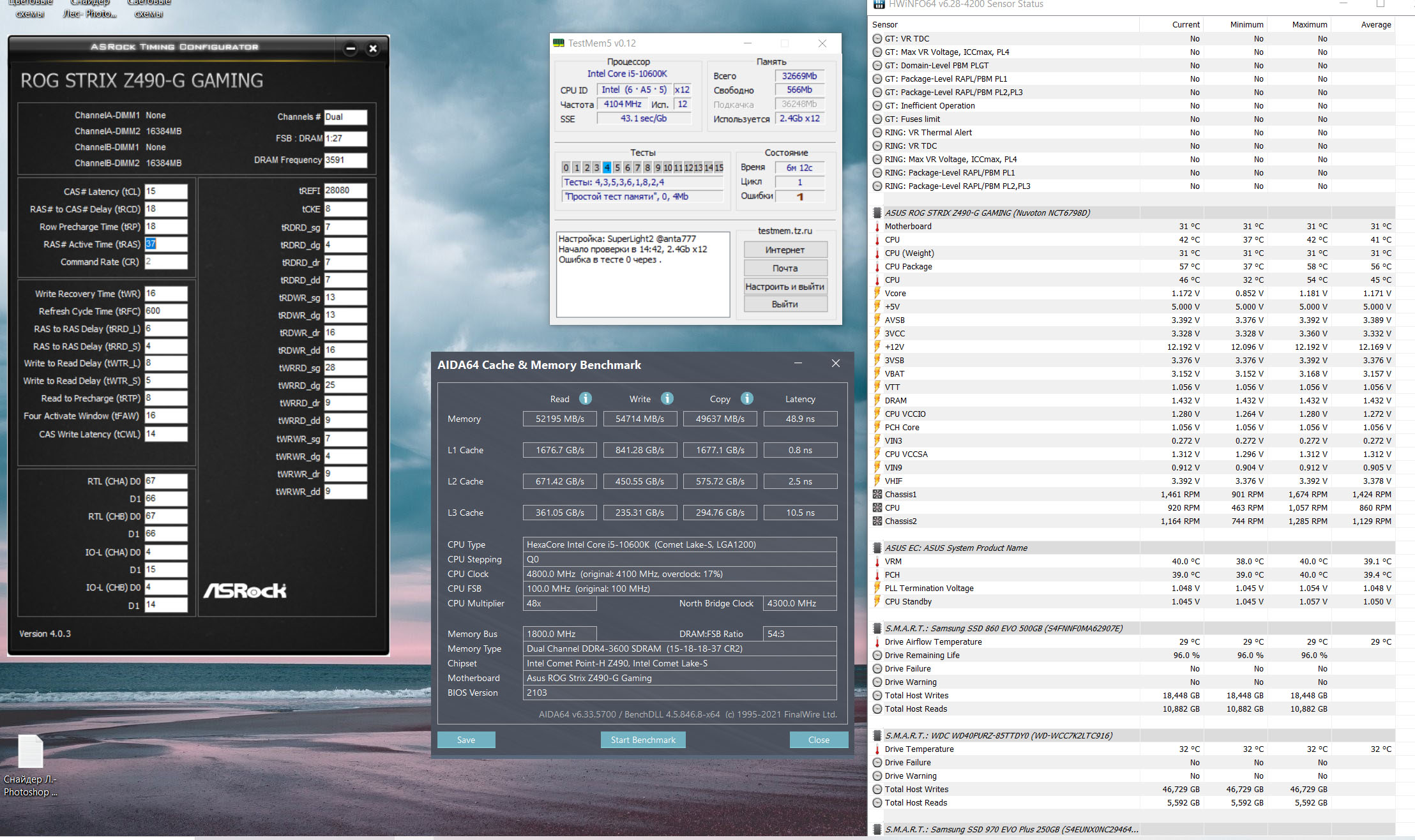Click the Интернет button in TestMem5

click(x=785, y=250)
